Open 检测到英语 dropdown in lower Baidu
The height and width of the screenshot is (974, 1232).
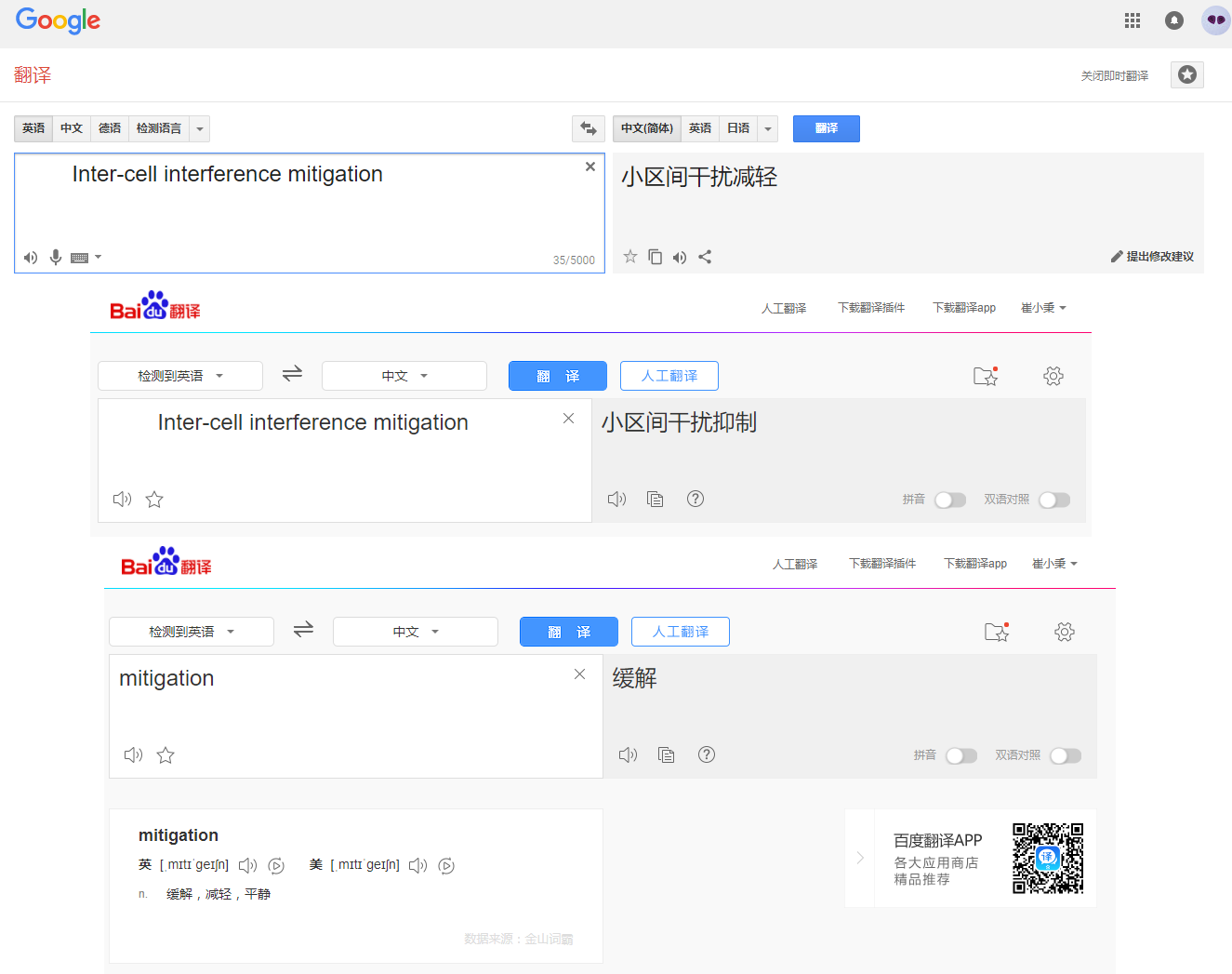pyautogui.click(x=192, y=632)
